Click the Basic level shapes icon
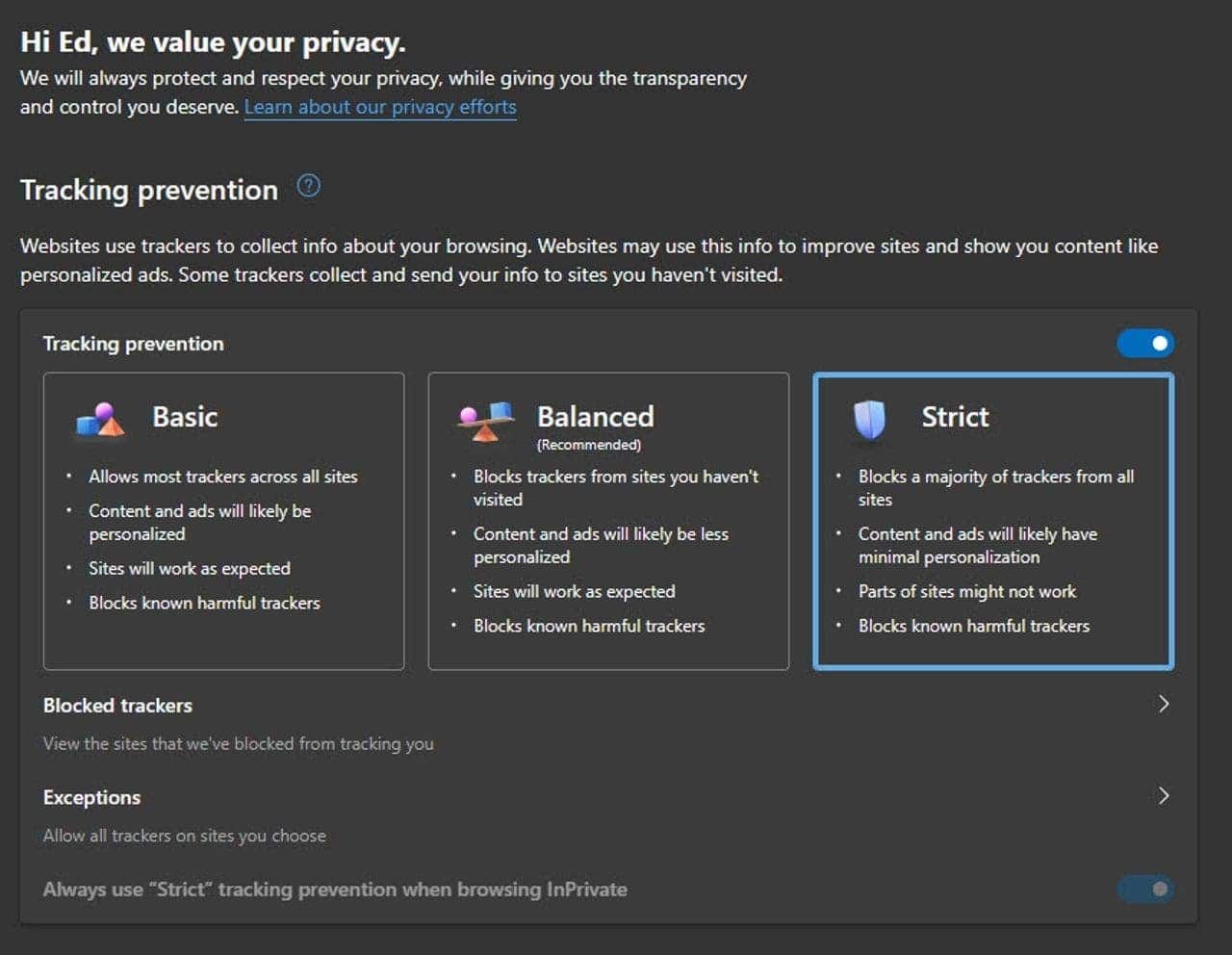 100,420
